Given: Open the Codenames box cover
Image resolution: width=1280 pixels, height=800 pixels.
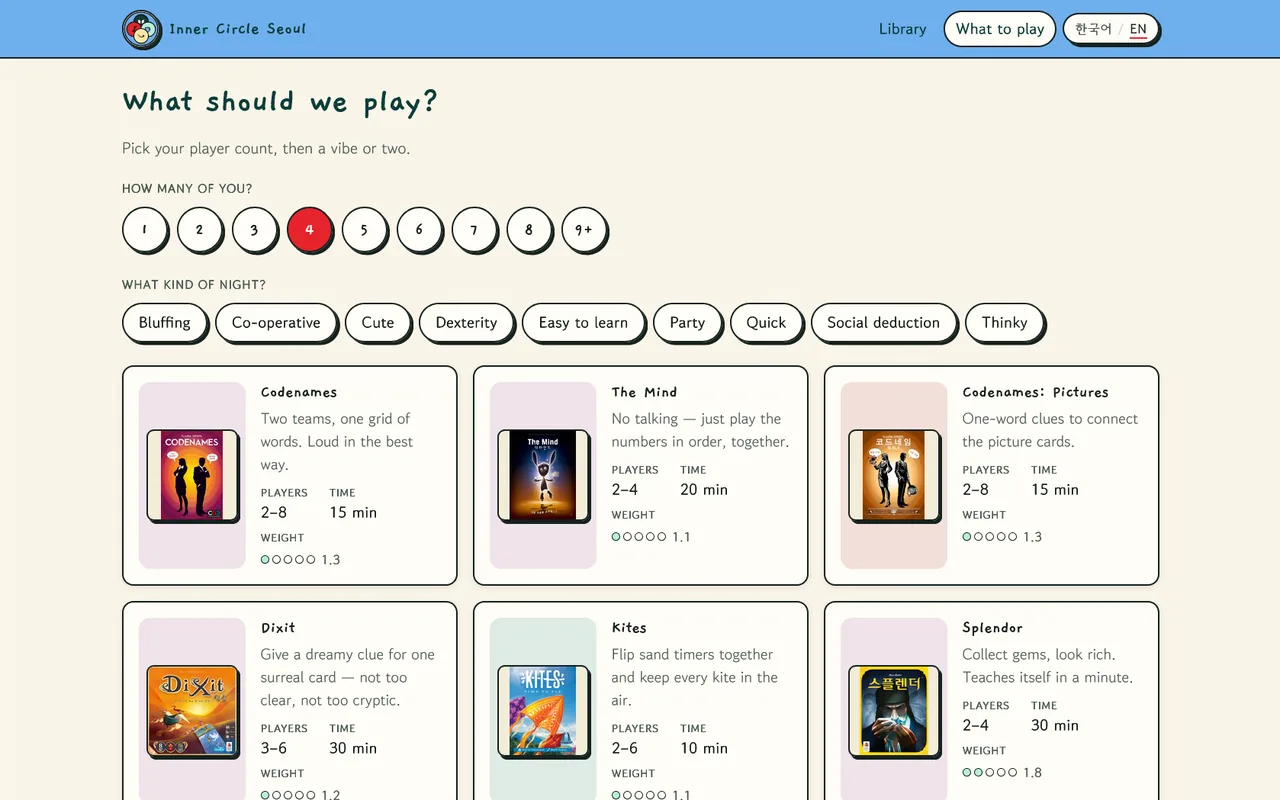Looking at the screenshot, I should [192, 475].
